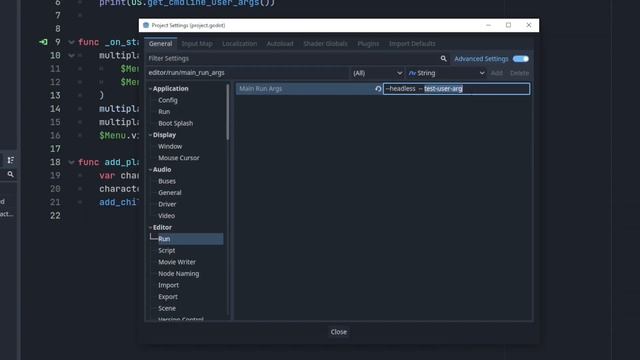Open the Import Defaults tab
Viewport: 640px width, 360px height.
[x=412, y=44]
